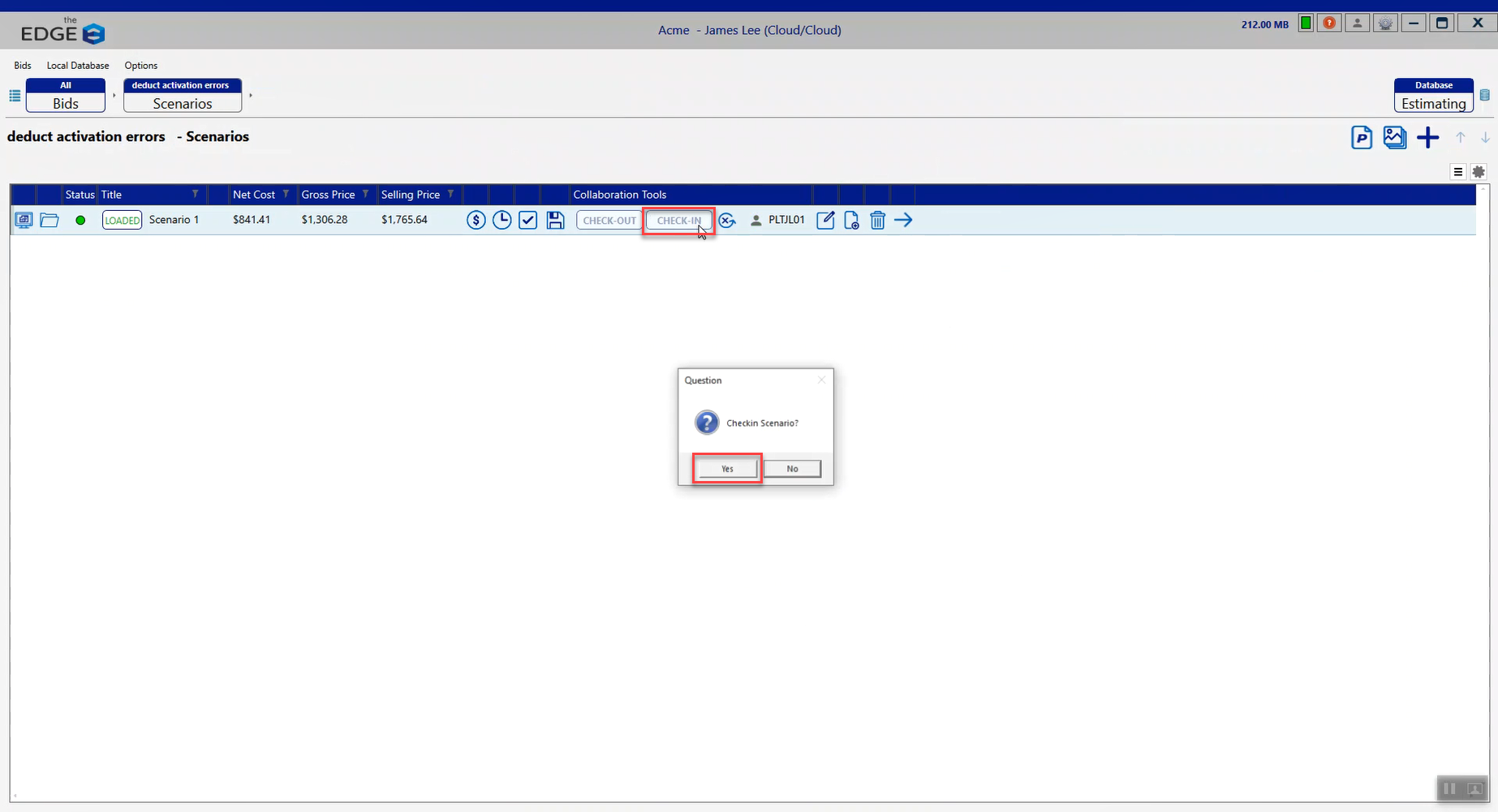Open the Net Cost column filter
The image size is (1498, 812).
tap(286, 195)
